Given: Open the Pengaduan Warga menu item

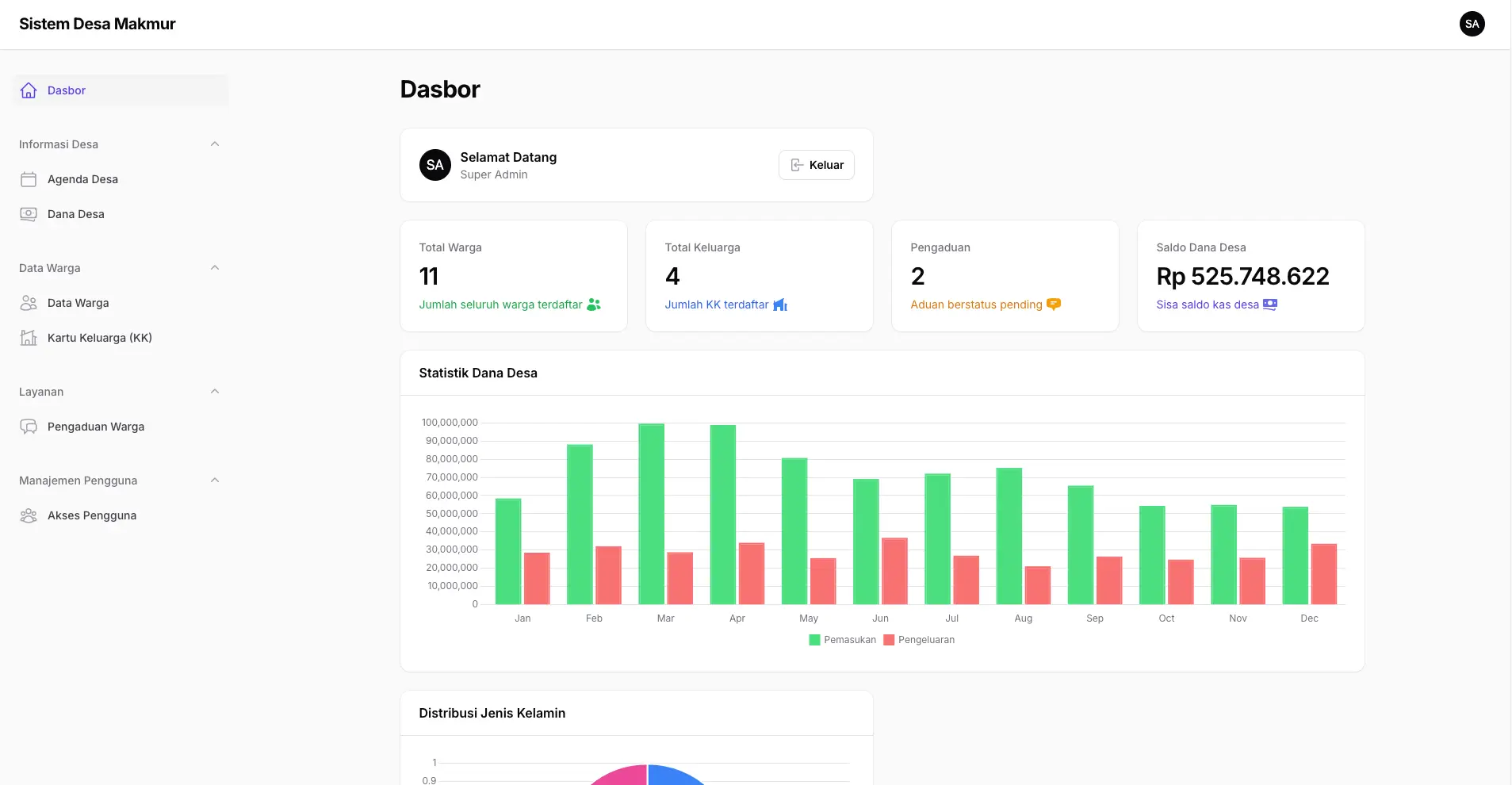Looking at the screenshot, I should 96,427.
